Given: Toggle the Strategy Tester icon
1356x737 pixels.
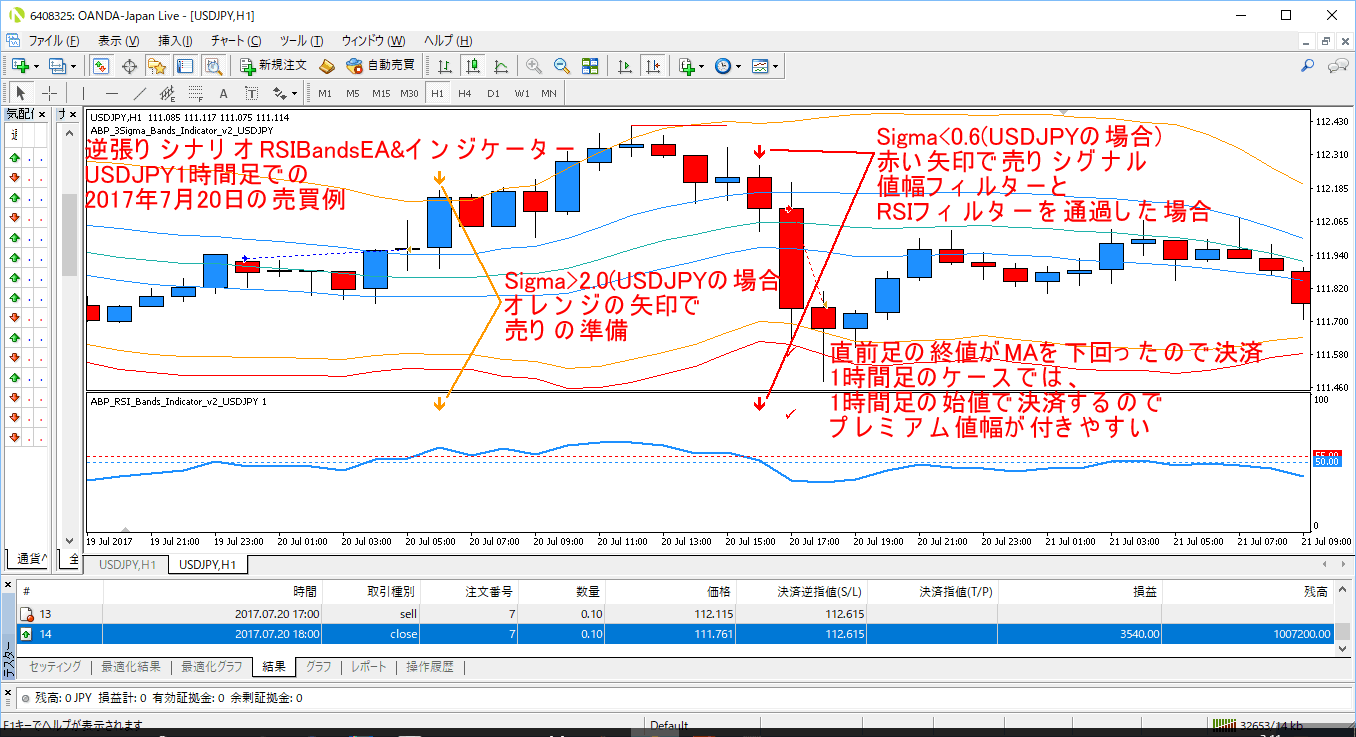Looking at the screenshot, I should click(x=213, y=66).
